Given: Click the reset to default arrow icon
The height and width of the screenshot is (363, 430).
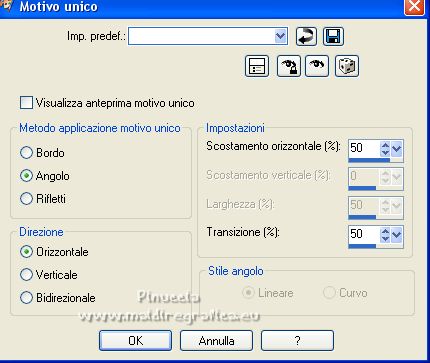Looking at the screenshot, I should pyautogui.click(x=306, y=36).
